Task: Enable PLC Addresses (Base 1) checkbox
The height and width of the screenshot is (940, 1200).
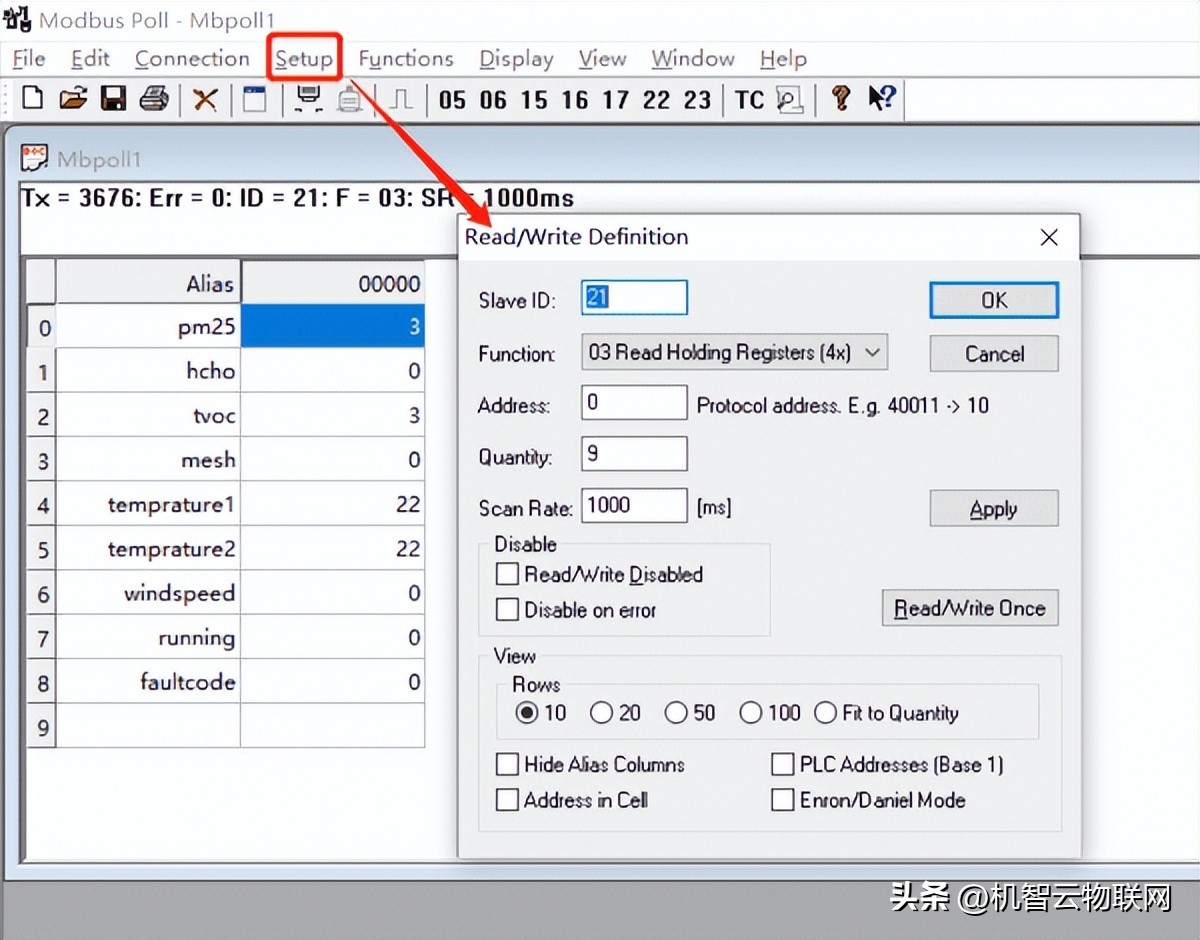Action: click(783, 764)
